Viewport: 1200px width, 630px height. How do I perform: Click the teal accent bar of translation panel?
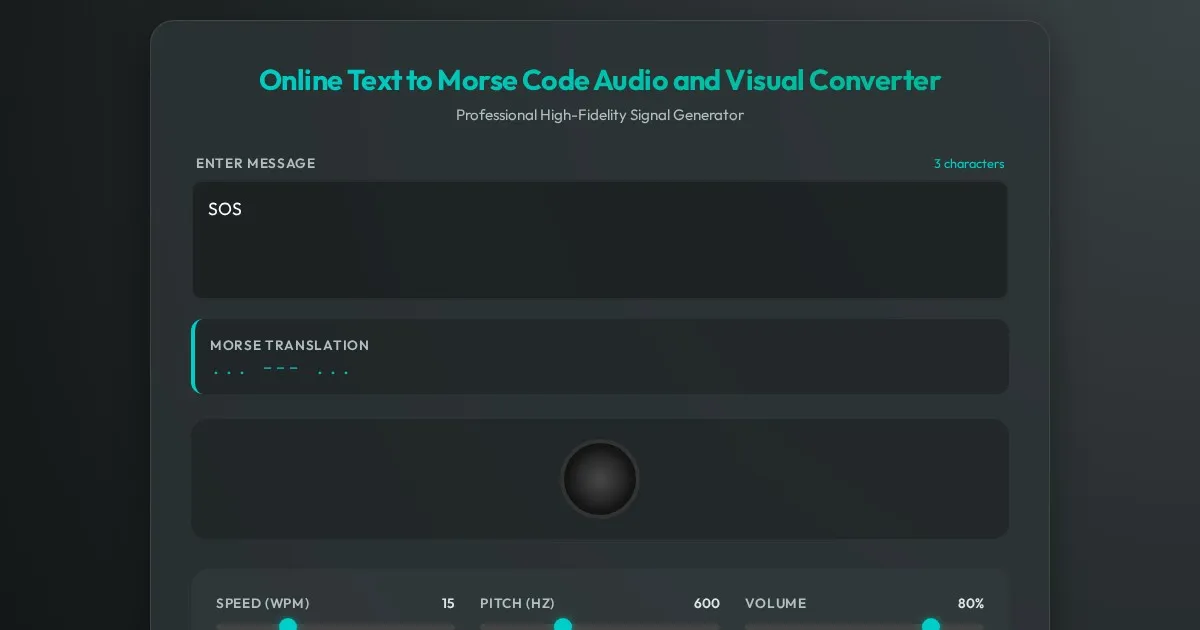click(194, 356)
